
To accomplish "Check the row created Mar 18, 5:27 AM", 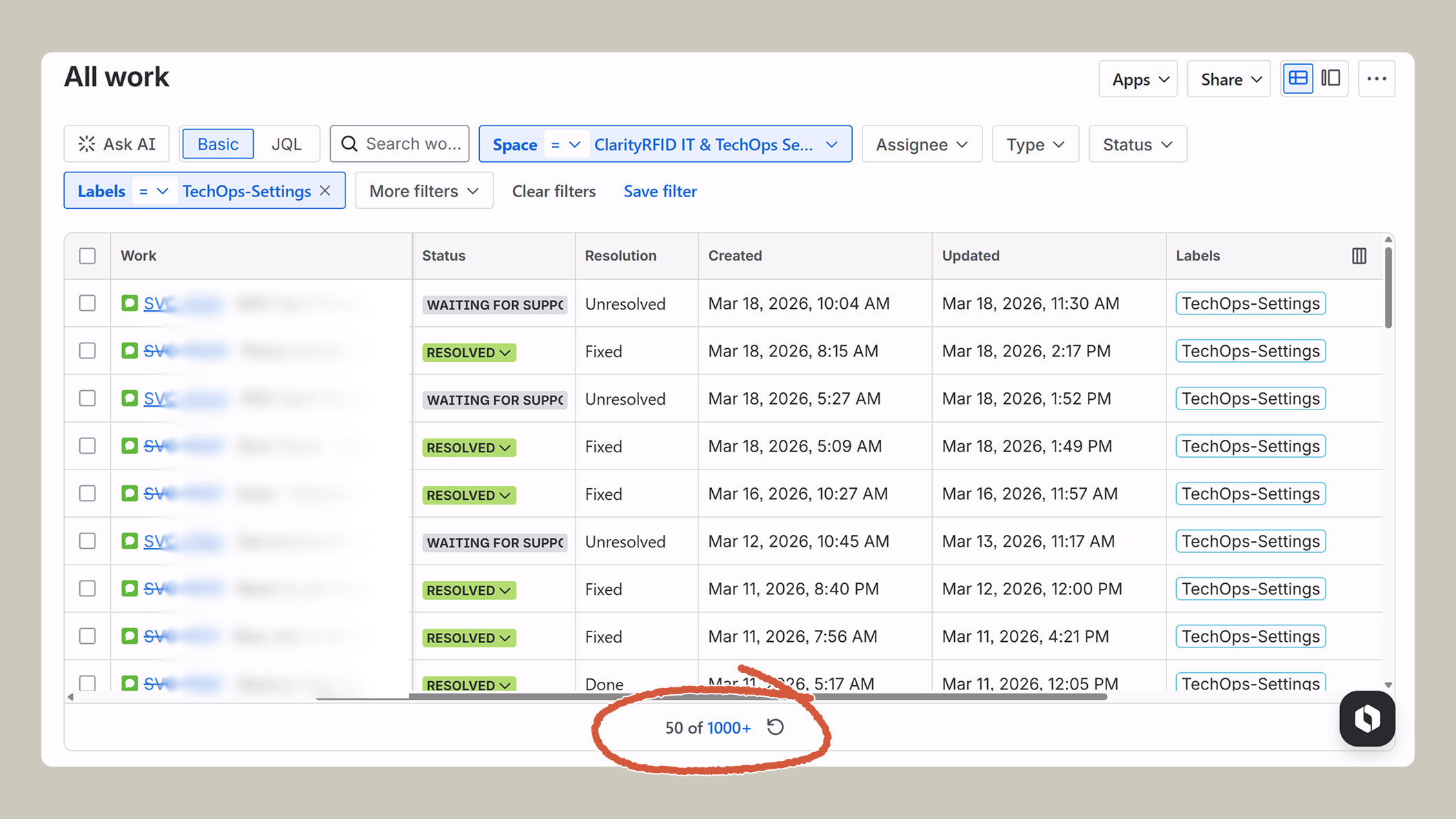I will pyautogui.click(x=87, y=398).
